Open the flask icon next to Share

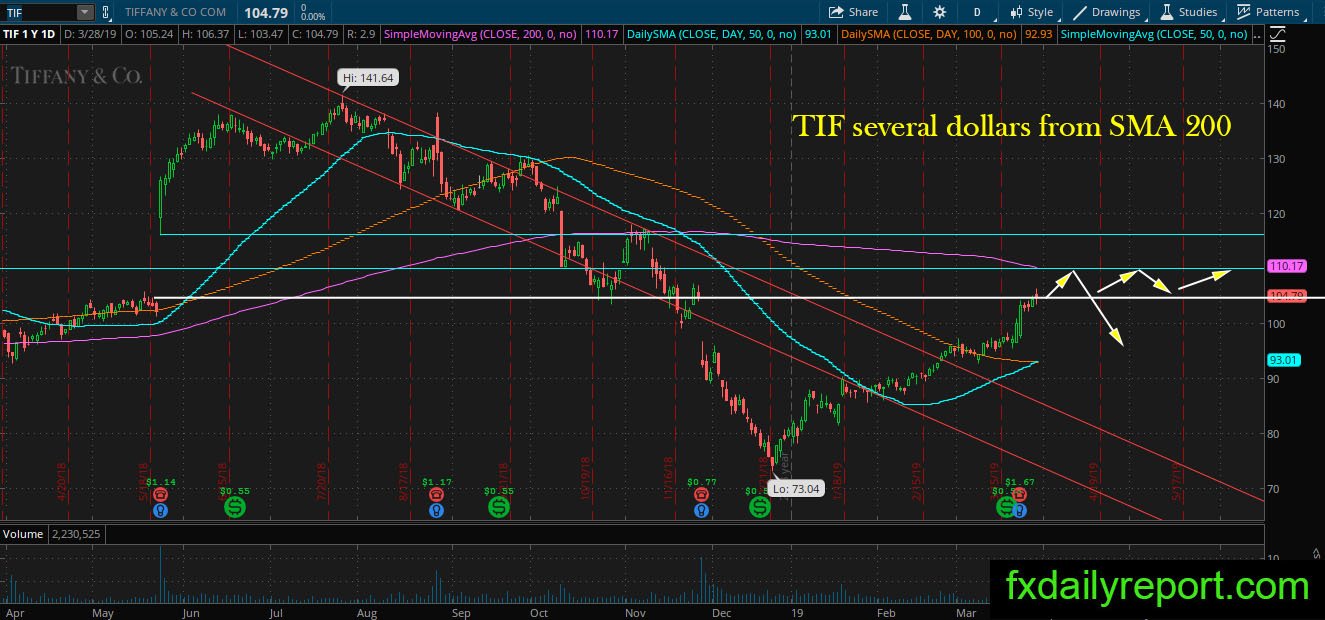905,12
